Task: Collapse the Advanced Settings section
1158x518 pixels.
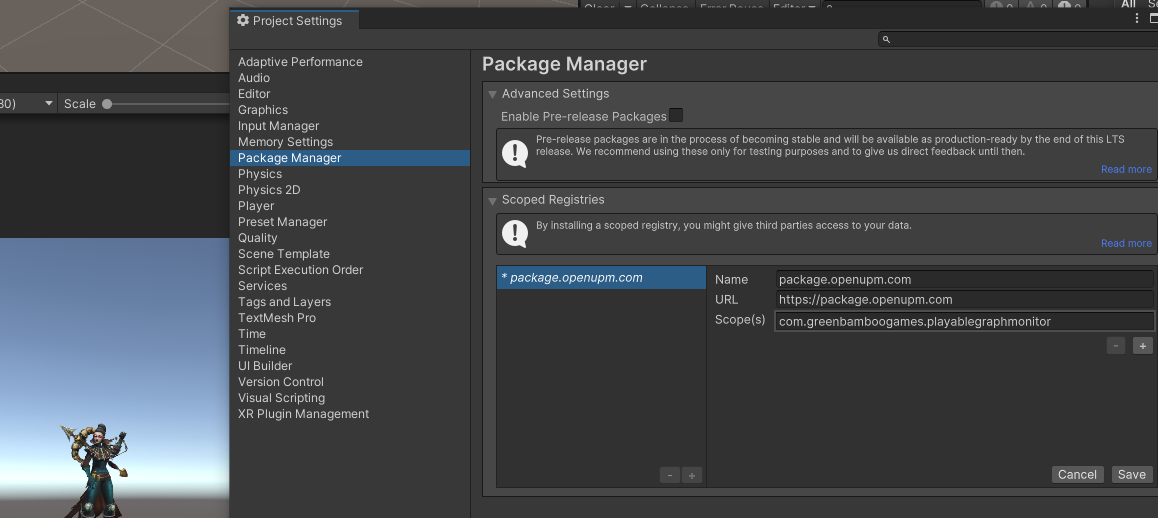Action: pyautogui.click(x=492, y=94)
